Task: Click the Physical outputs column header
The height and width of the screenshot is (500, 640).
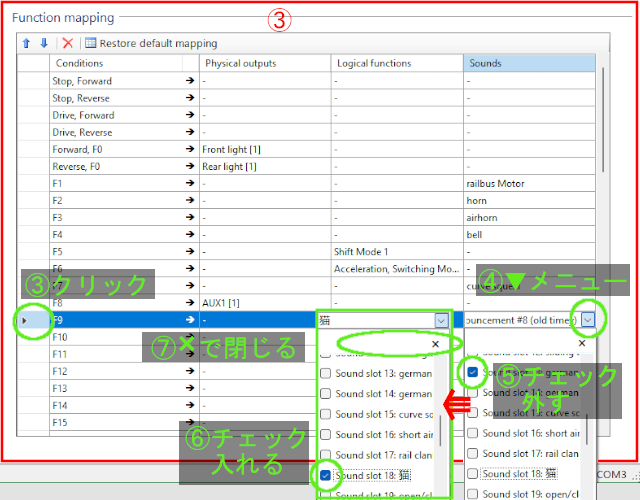Action: pos(264,63)
